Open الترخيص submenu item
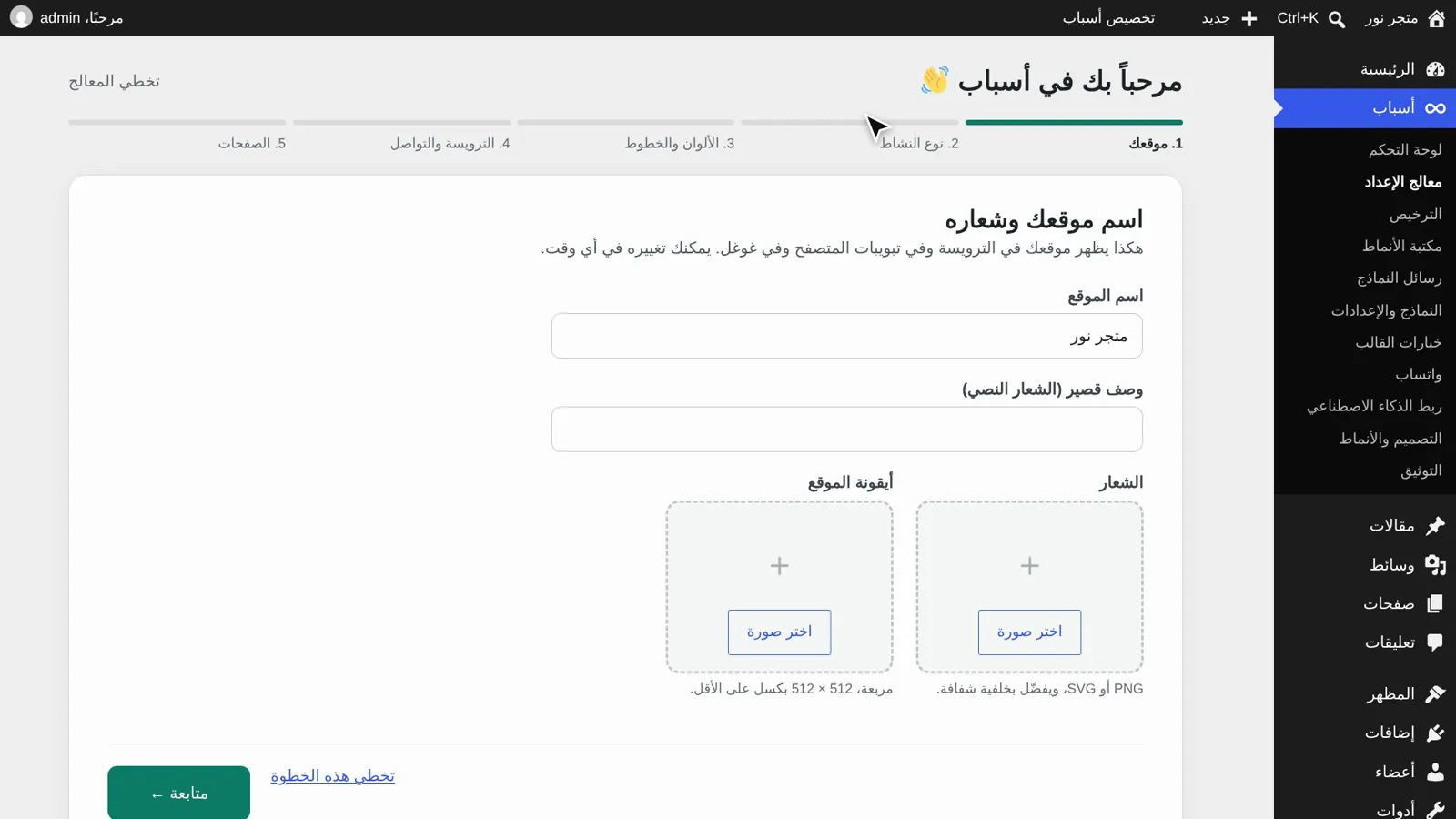This screenshot has height=819, width=1456. point(1415,215)
